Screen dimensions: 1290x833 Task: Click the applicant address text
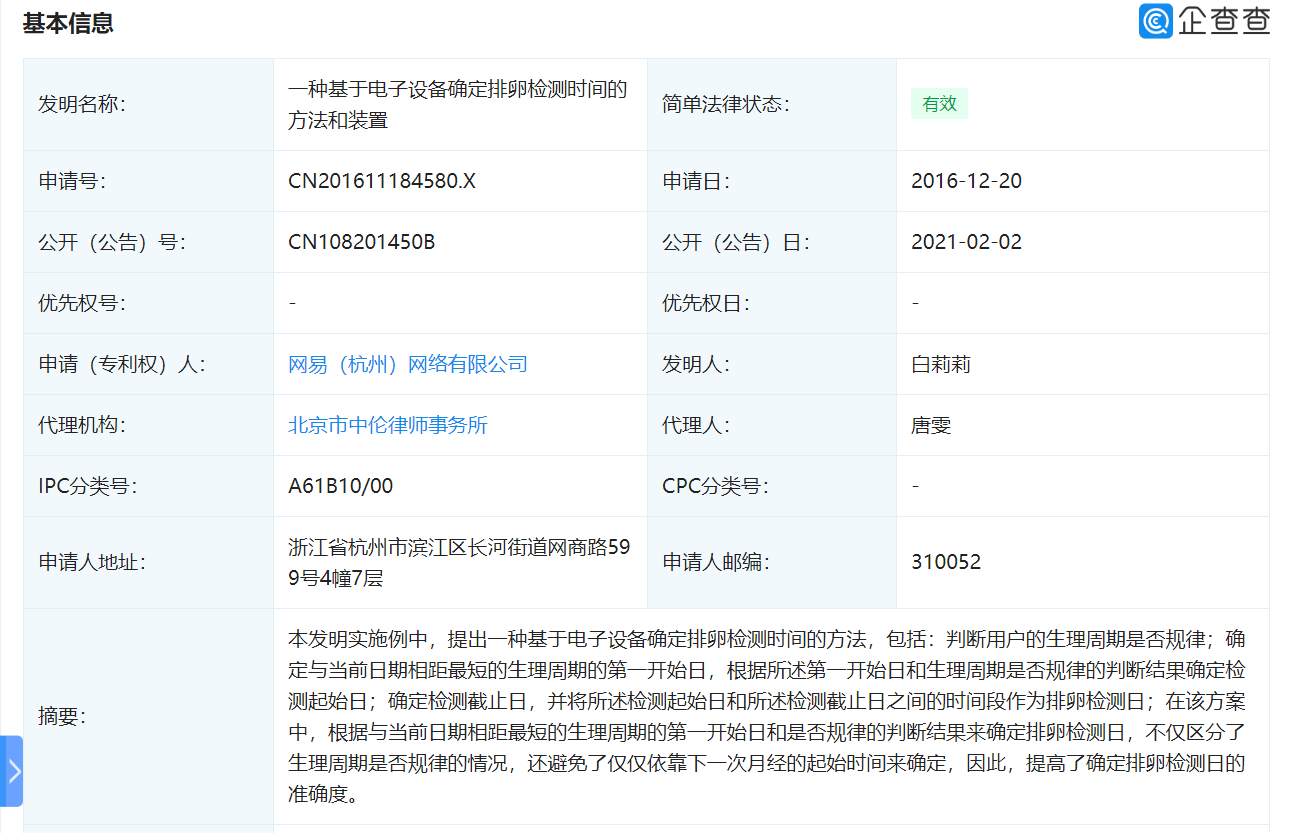tap(459, 562)
